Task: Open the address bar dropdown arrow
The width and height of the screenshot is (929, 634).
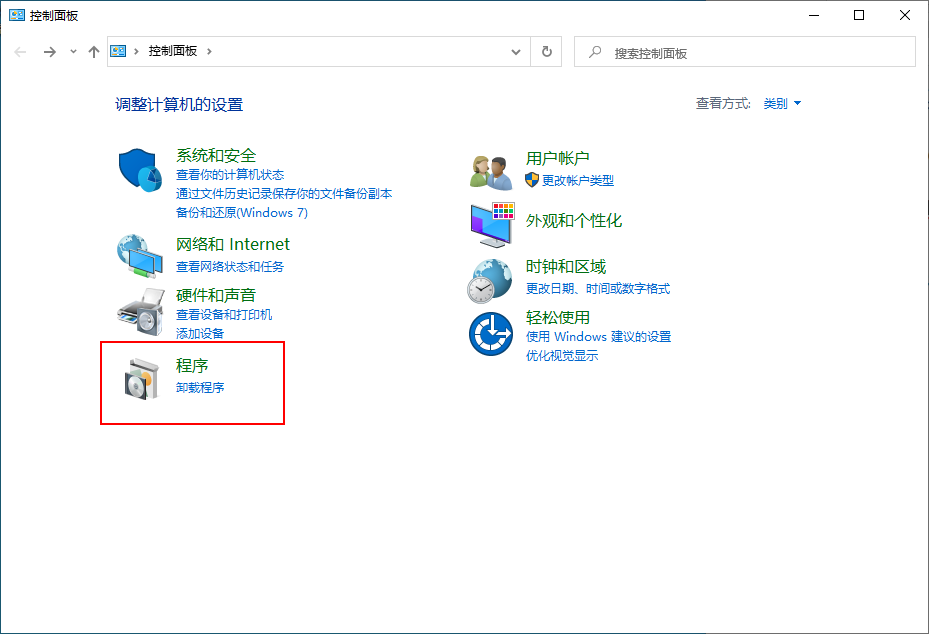Action: coord(515,51)
